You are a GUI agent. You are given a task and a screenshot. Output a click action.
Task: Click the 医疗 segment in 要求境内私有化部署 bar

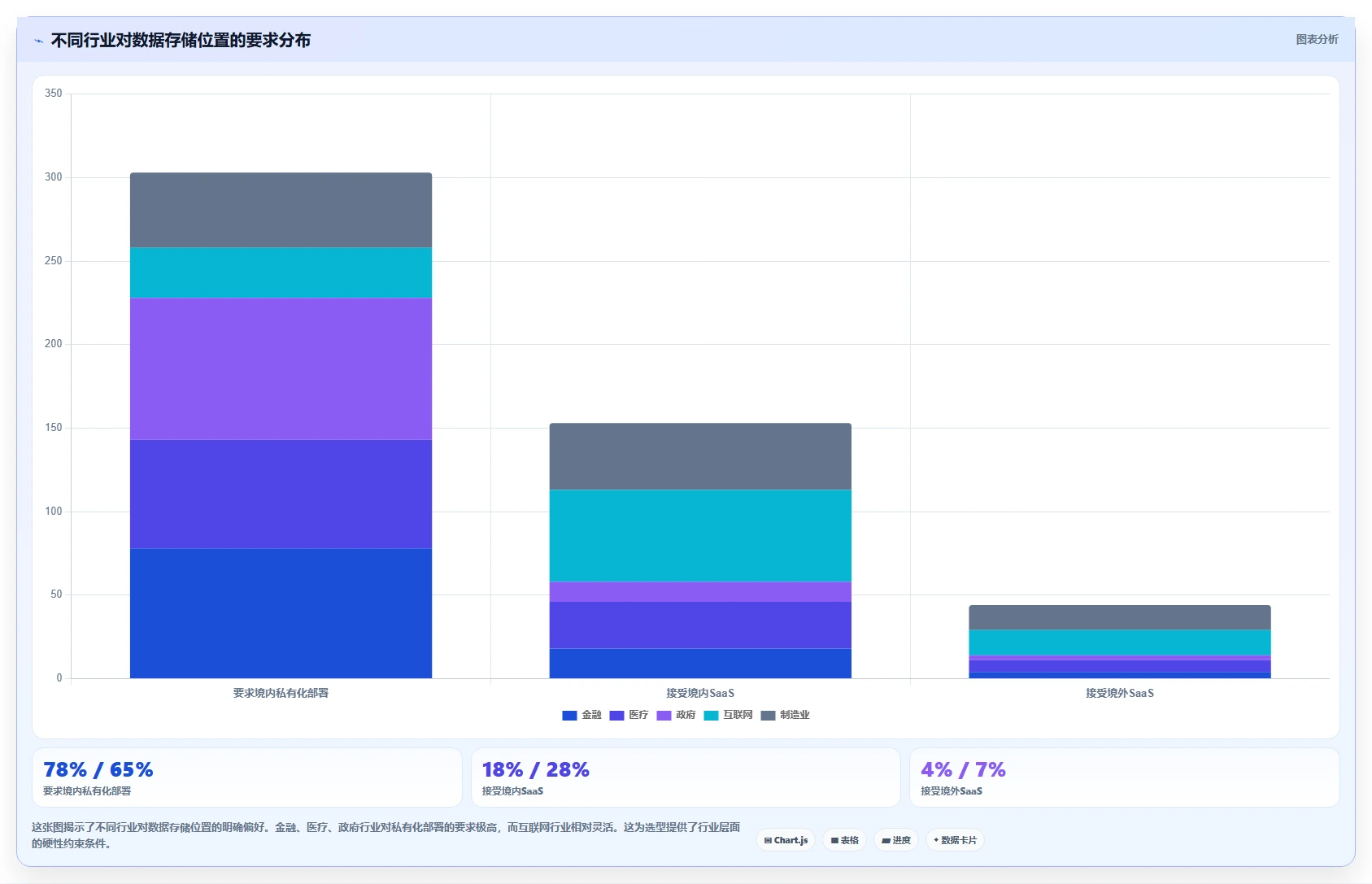[x=281, y=494]
